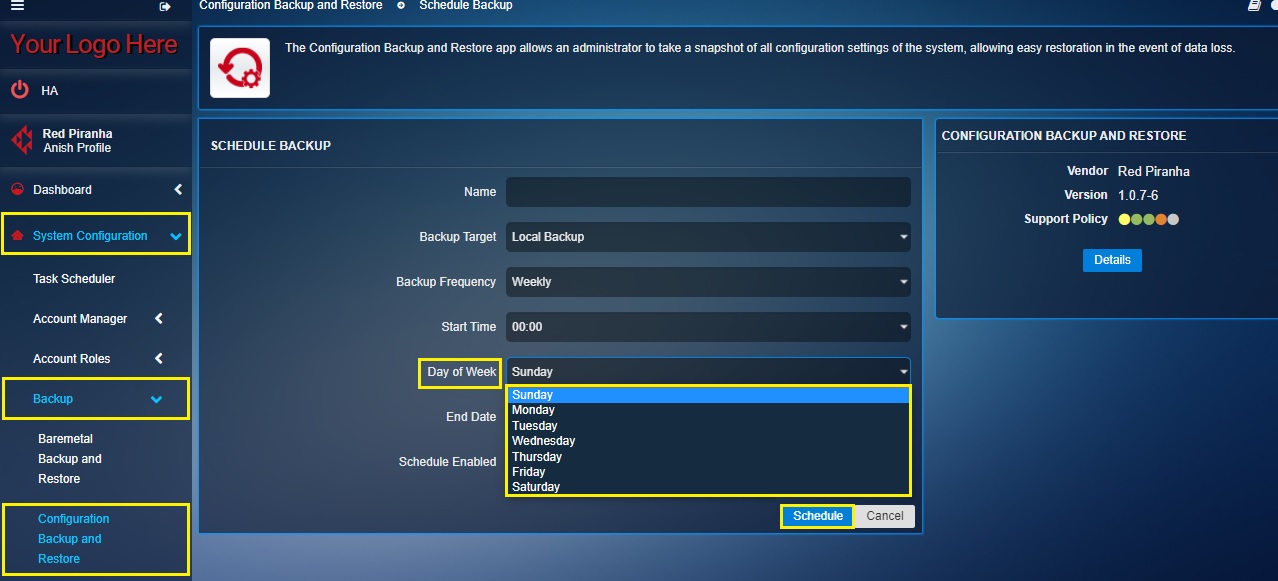Open Configuration Backup and Restore sidebar item
1278x581 pixels.
(74, 539)
